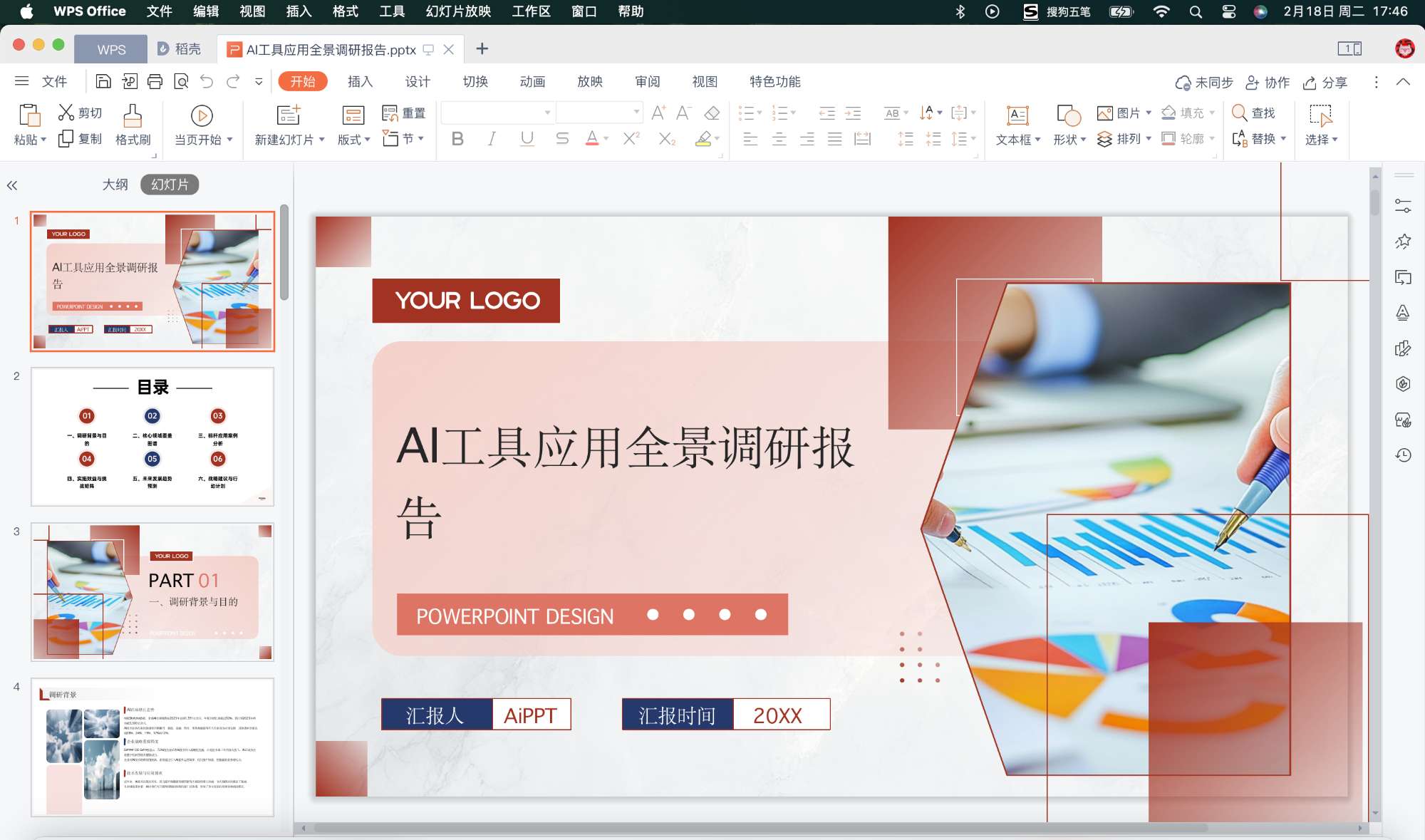The image size is (1425, 840).
Task: Insert a new text box
Action: click(x=1017, y=125)
